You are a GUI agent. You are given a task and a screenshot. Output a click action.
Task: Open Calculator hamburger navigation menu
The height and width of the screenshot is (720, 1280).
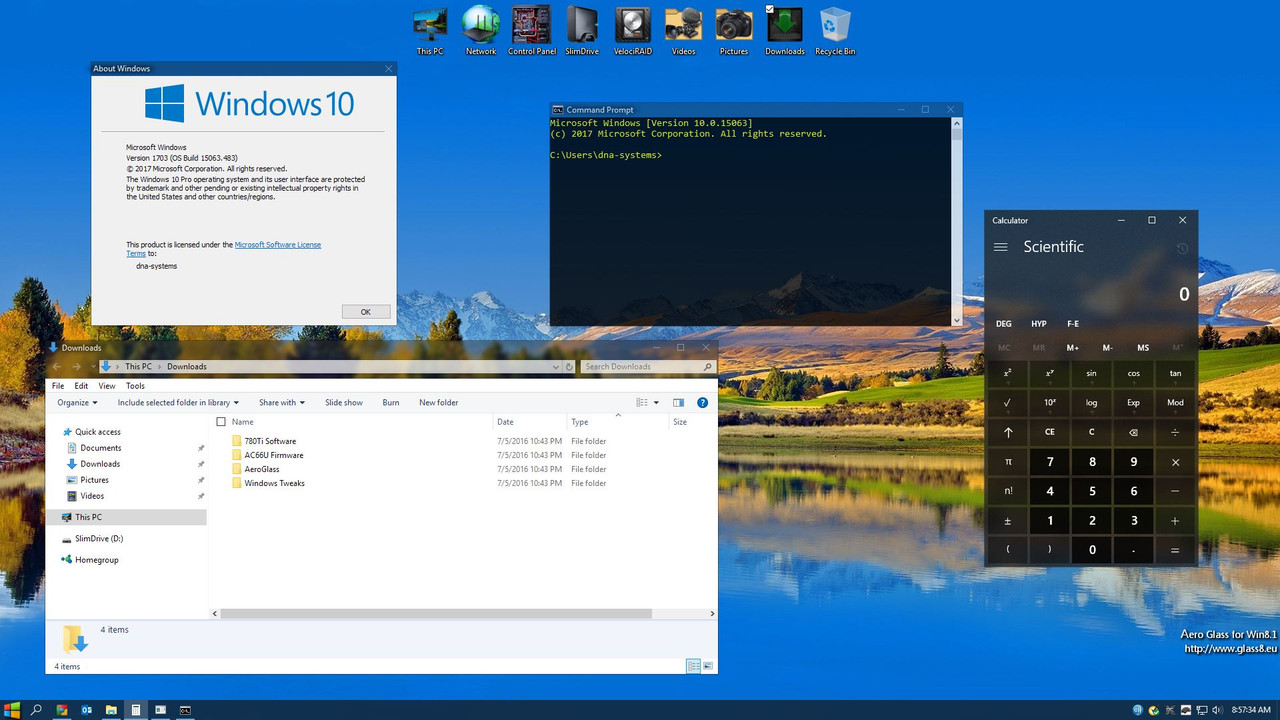(1001, 247)
